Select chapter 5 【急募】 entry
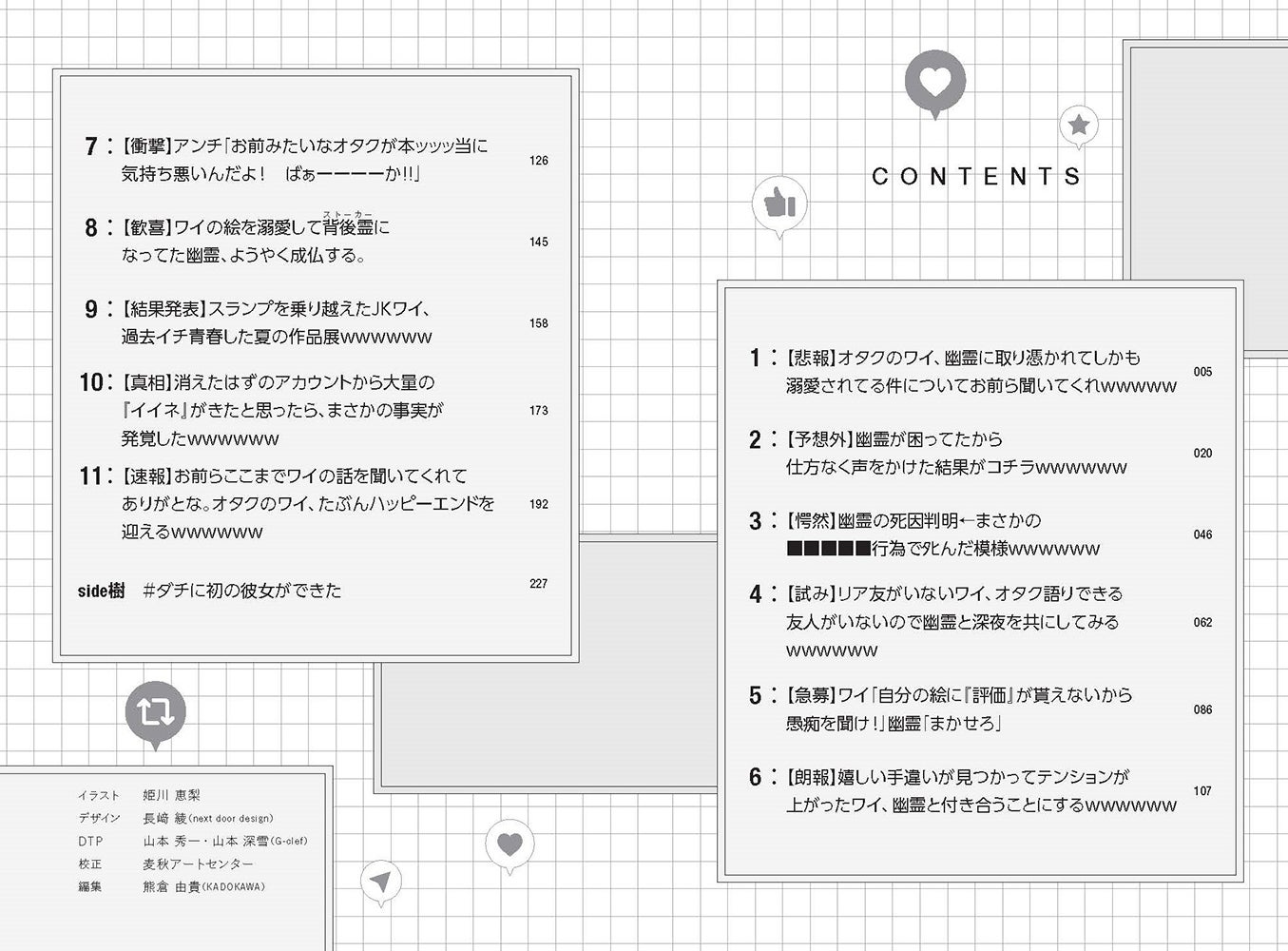 pos(979,709)
